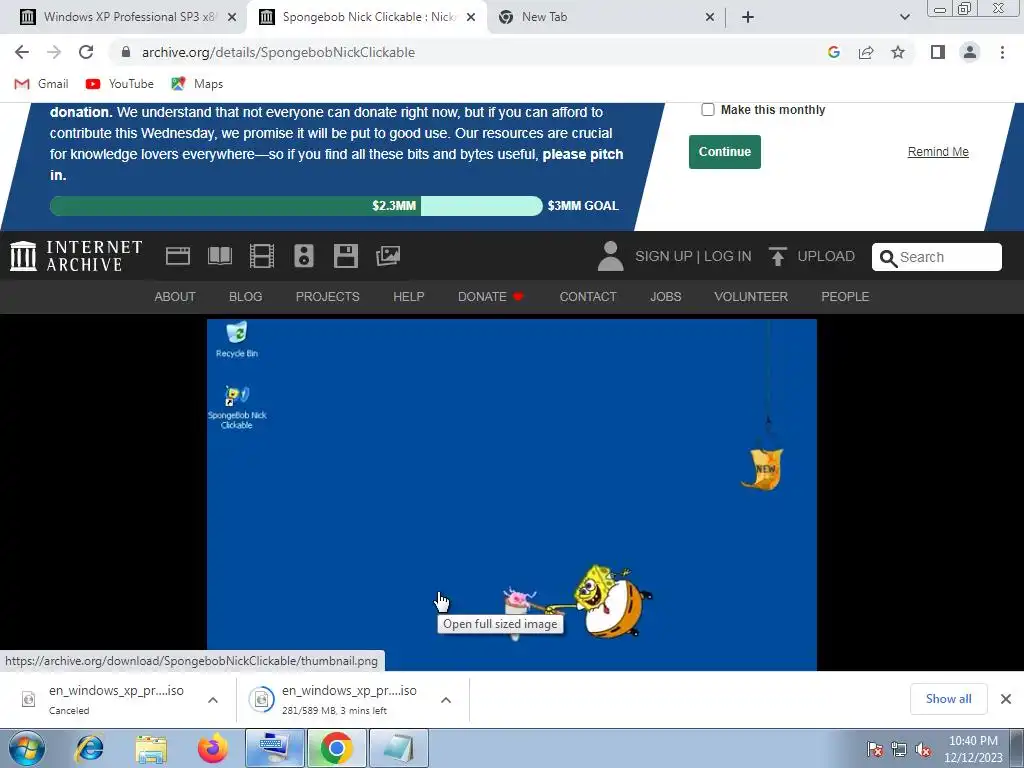Click the Google icon in address bar
1024x768 pixels.
833,52
